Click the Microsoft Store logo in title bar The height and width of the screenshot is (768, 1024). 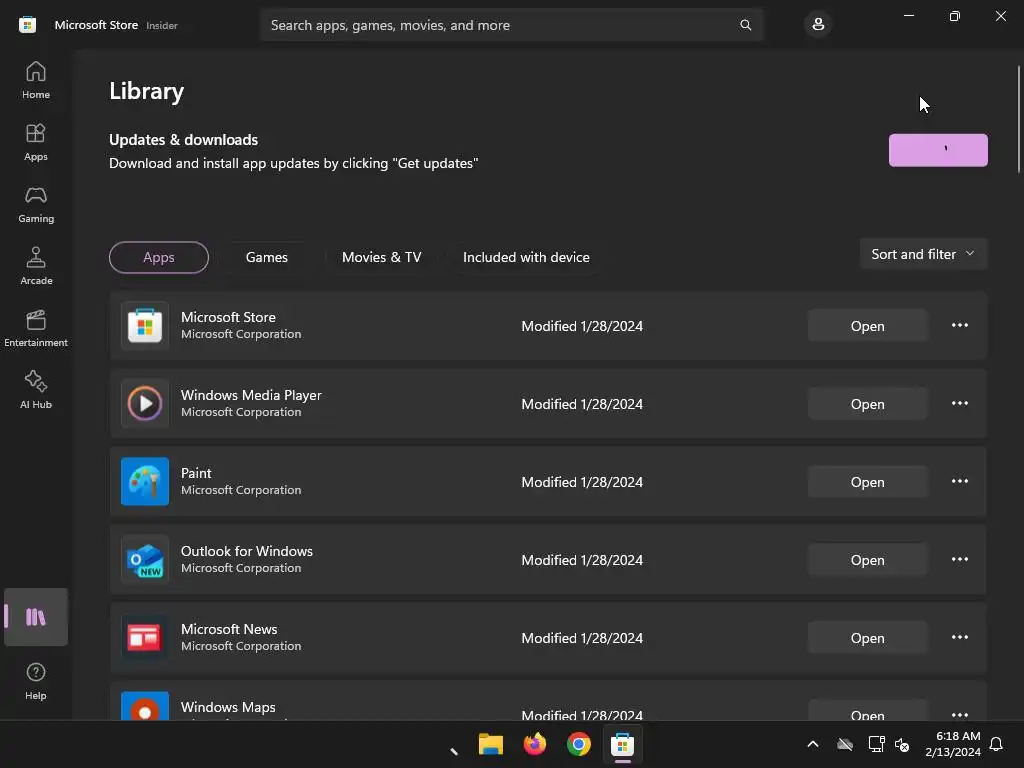click(27, 25)
